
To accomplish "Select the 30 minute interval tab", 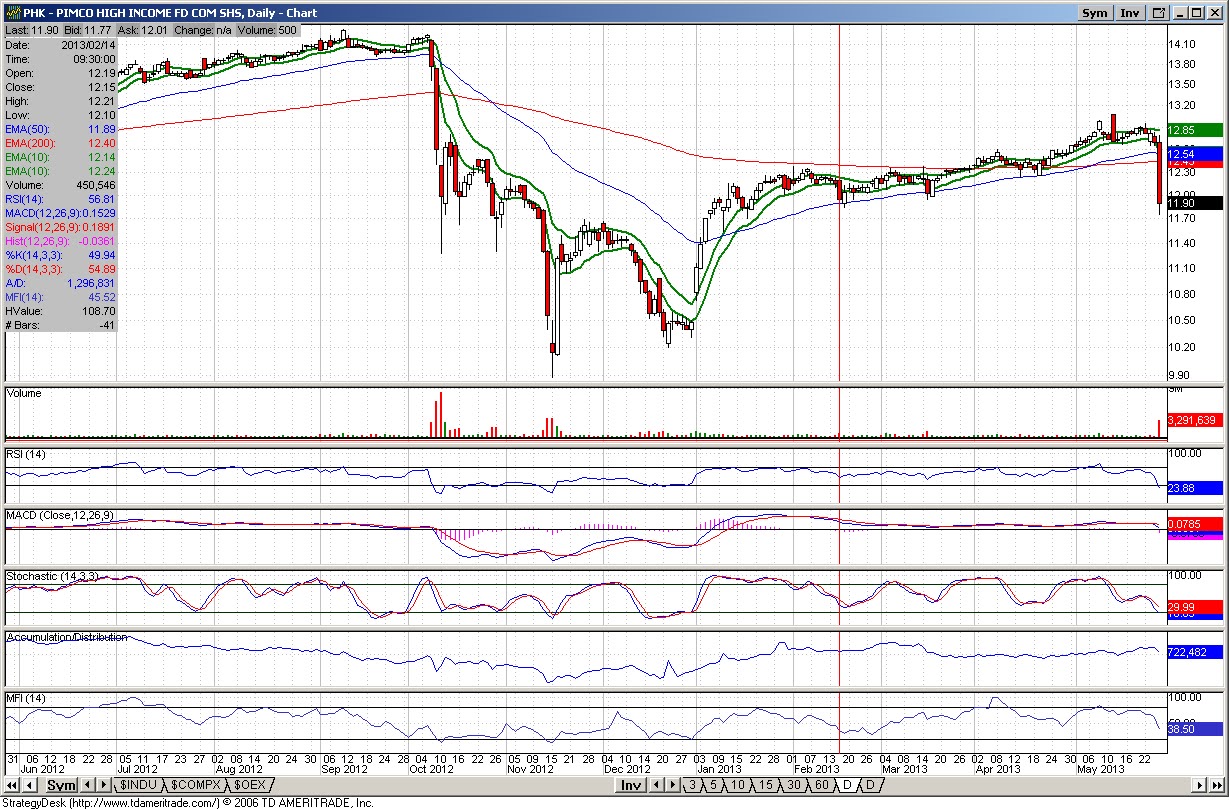I will [793, 785].
